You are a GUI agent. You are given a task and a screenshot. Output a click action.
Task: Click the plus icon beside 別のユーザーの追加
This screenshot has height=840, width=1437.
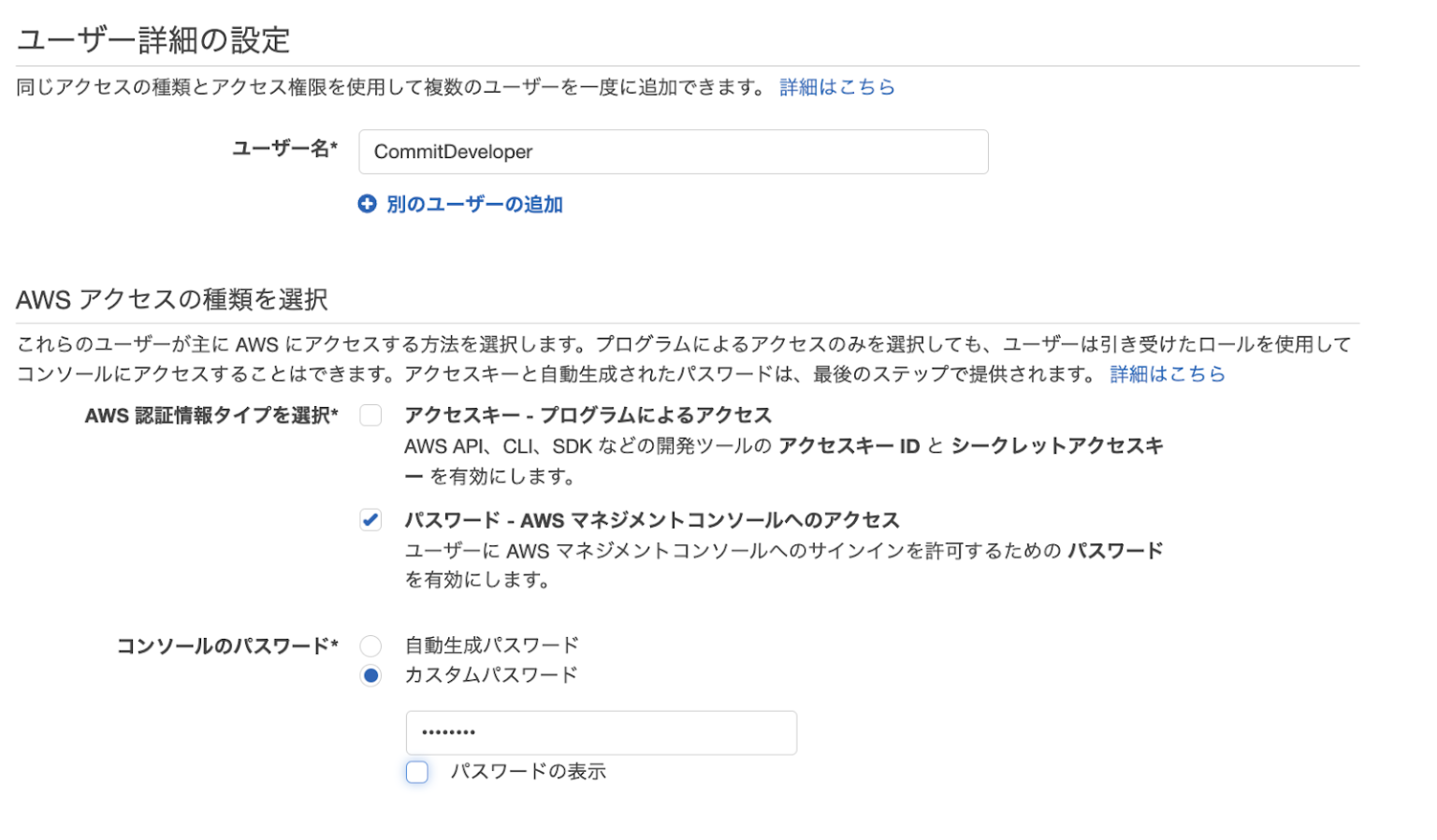point(366,204)
